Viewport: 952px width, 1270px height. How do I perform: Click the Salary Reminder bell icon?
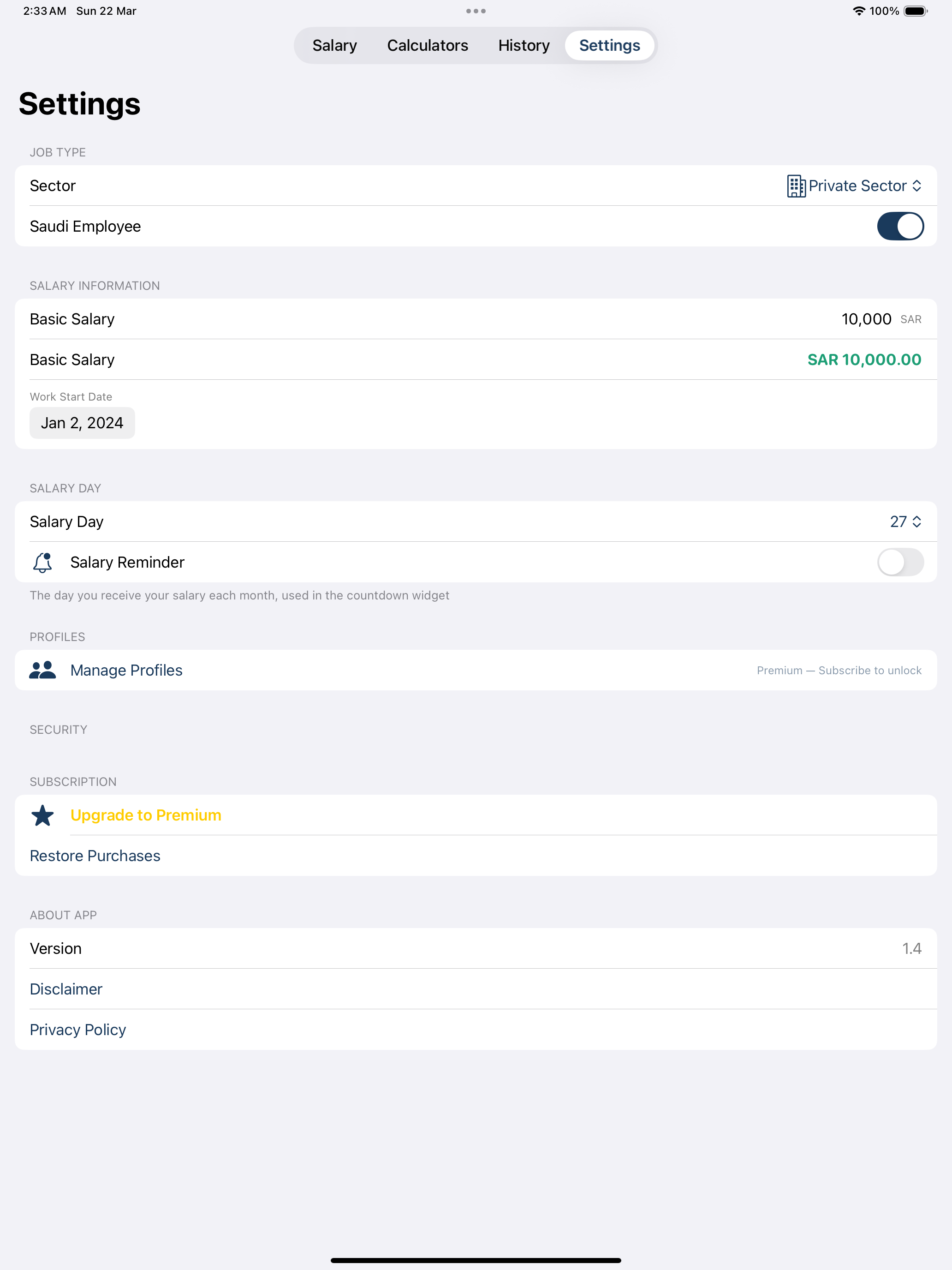click(x=42, y=563)
